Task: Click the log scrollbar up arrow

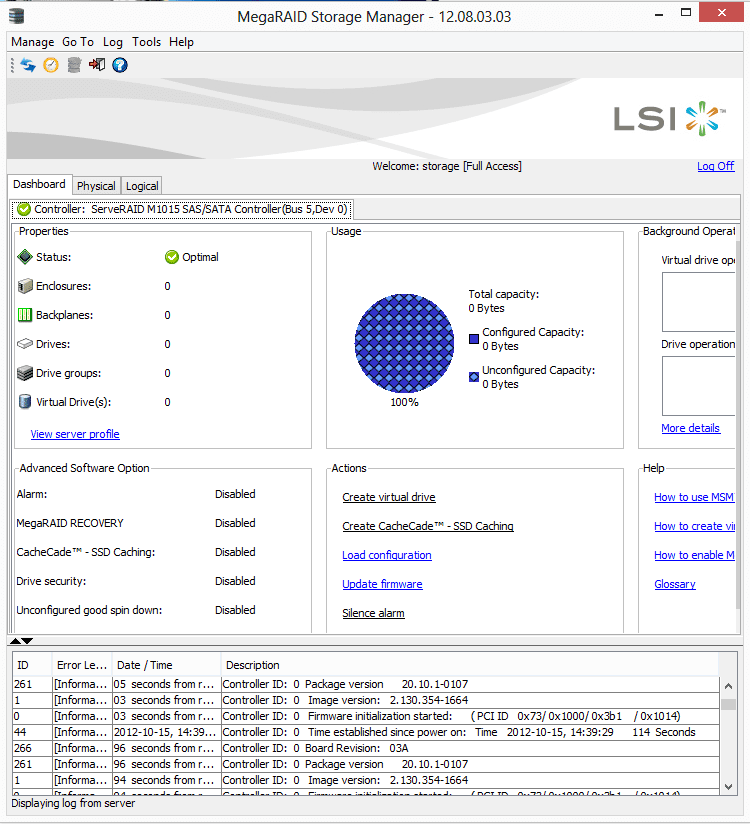Action: click(728, 686)
